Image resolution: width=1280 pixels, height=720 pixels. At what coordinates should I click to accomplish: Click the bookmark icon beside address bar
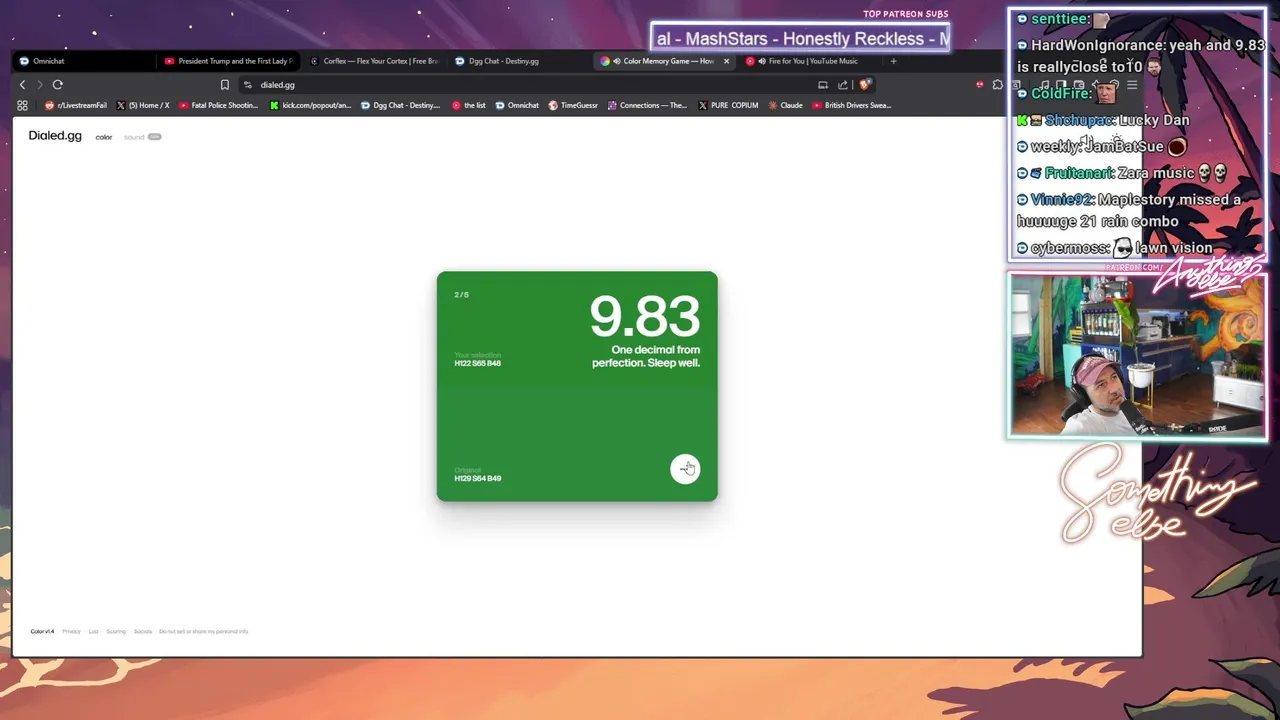tap(225, 85)
